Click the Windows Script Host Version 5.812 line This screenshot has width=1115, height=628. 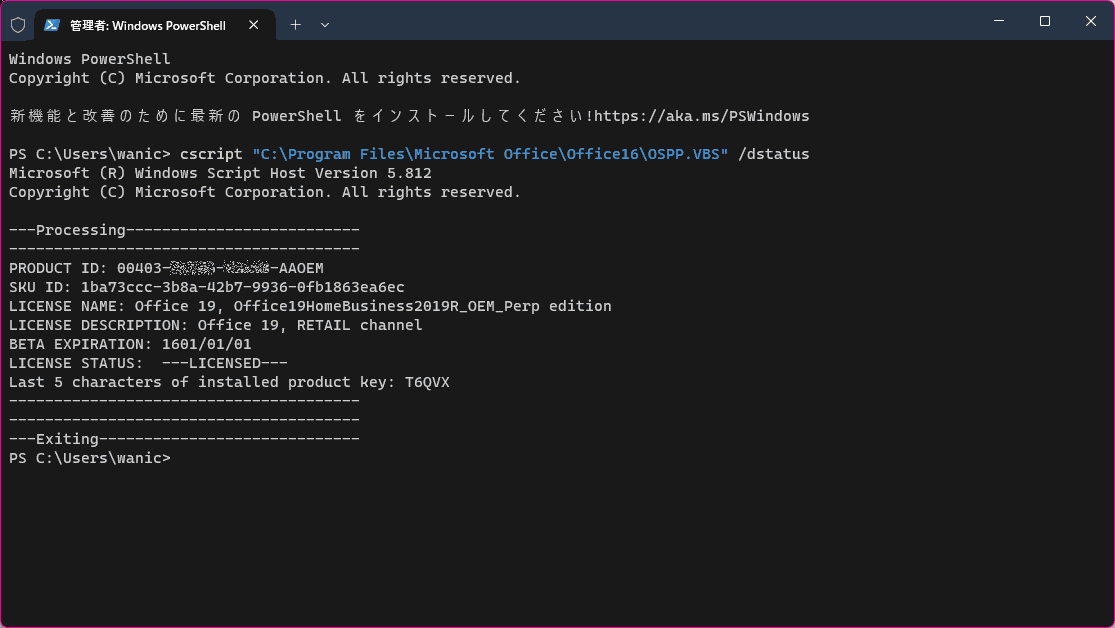pos(220,174)
